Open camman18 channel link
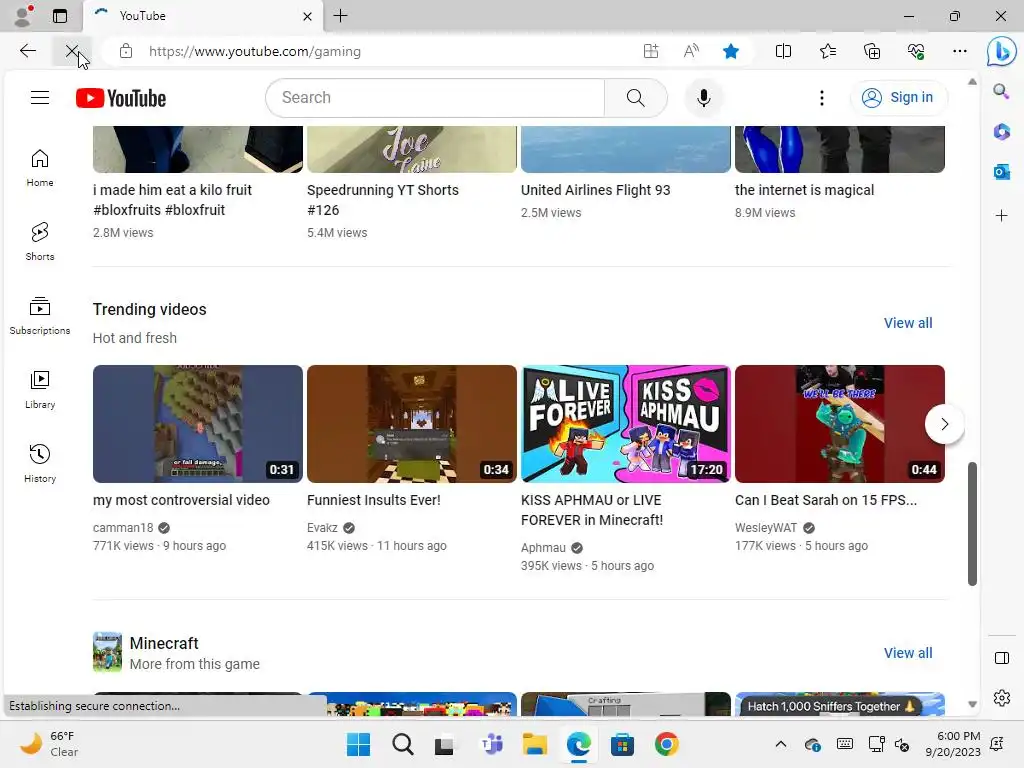Viewport: 1024px width, 768px height. pos(123,528)
